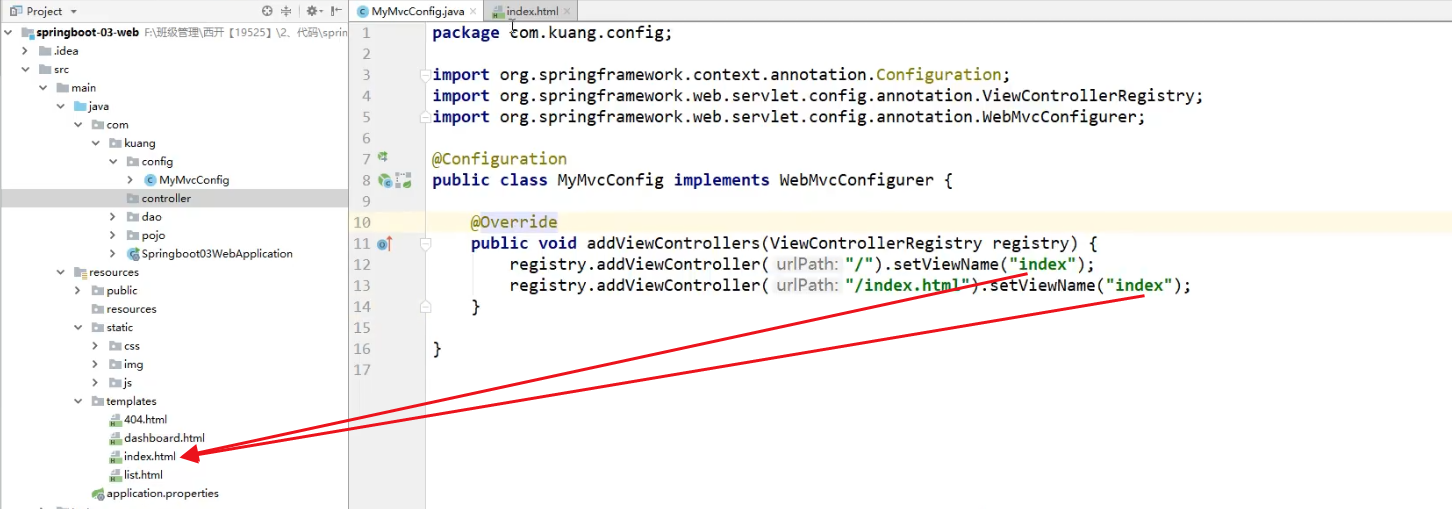Switch to index.html editor tab
Screen dimensions: 1452x509
click(532, 11)
